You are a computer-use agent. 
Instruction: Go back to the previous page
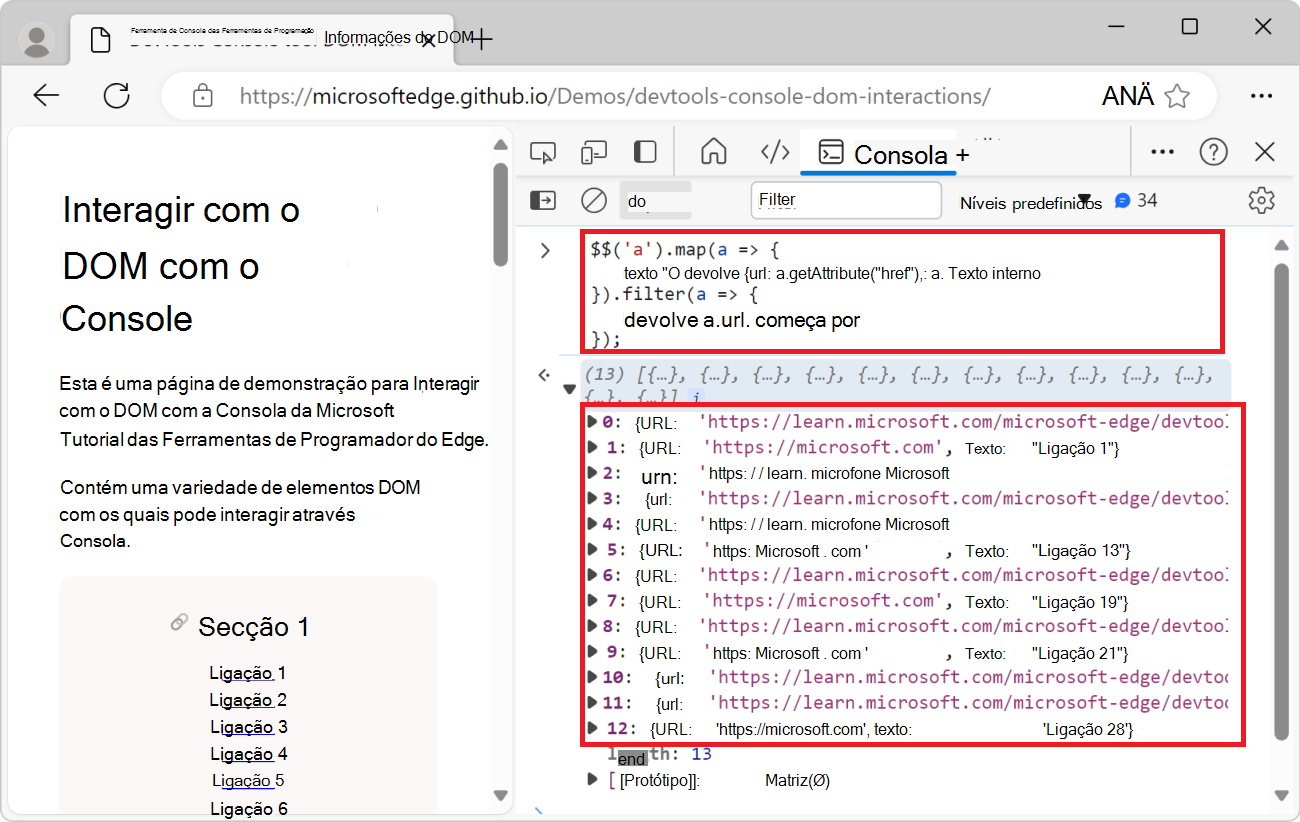46,96
